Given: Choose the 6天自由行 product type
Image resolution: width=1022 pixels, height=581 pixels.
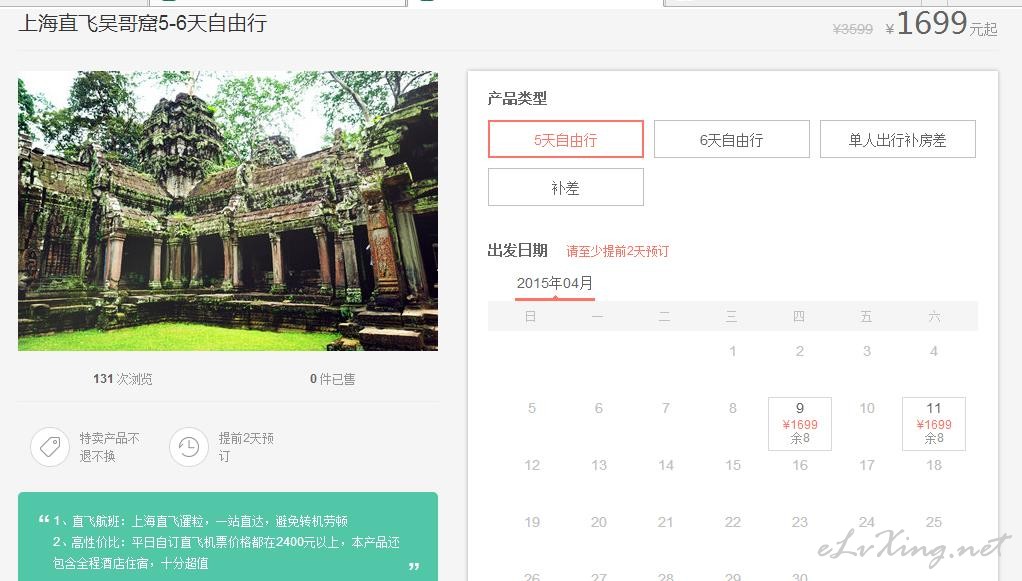Looking at the screenshot, I should click(x=732, y=139).
